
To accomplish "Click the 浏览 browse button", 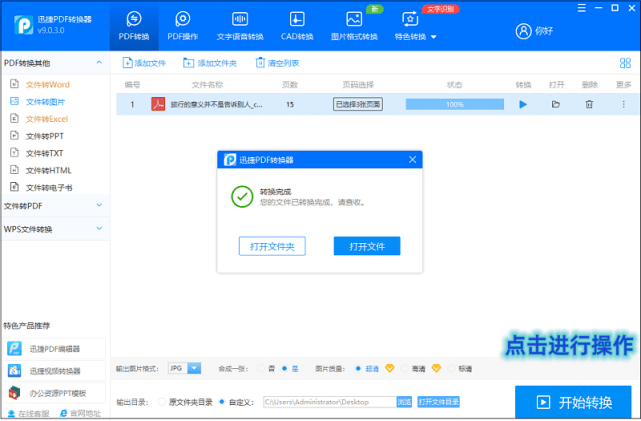I will (404, 402).
